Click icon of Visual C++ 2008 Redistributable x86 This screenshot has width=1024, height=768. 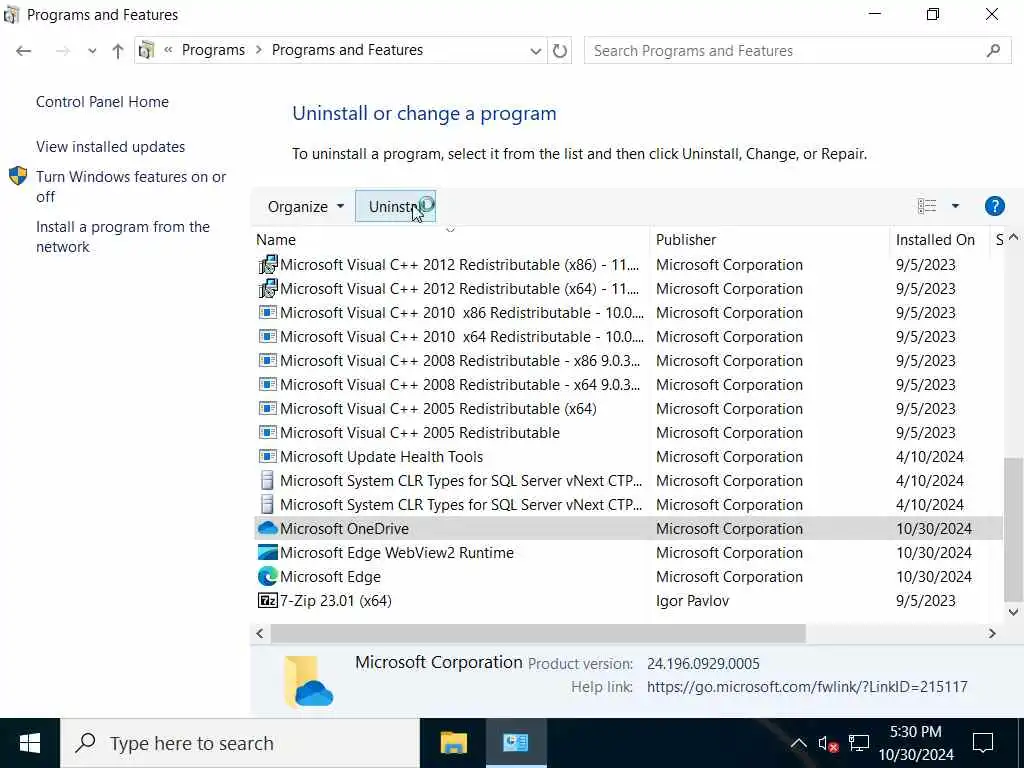(x=268, y=360)
